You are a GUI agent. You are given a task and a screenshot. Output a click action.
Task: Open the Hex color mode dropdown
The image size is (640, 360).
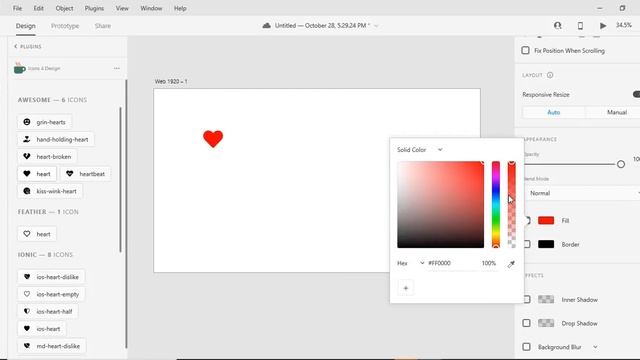click(411, 263)
